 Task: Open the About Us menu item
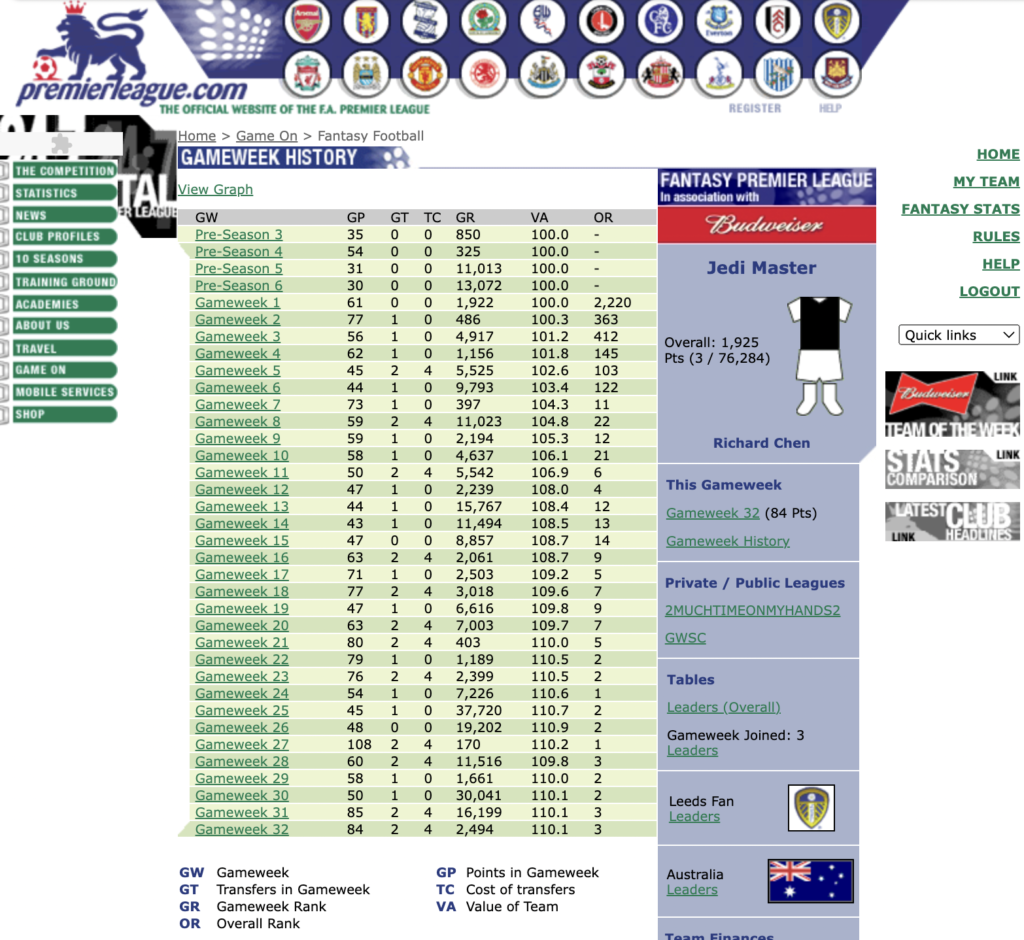(x=64, y=325)
